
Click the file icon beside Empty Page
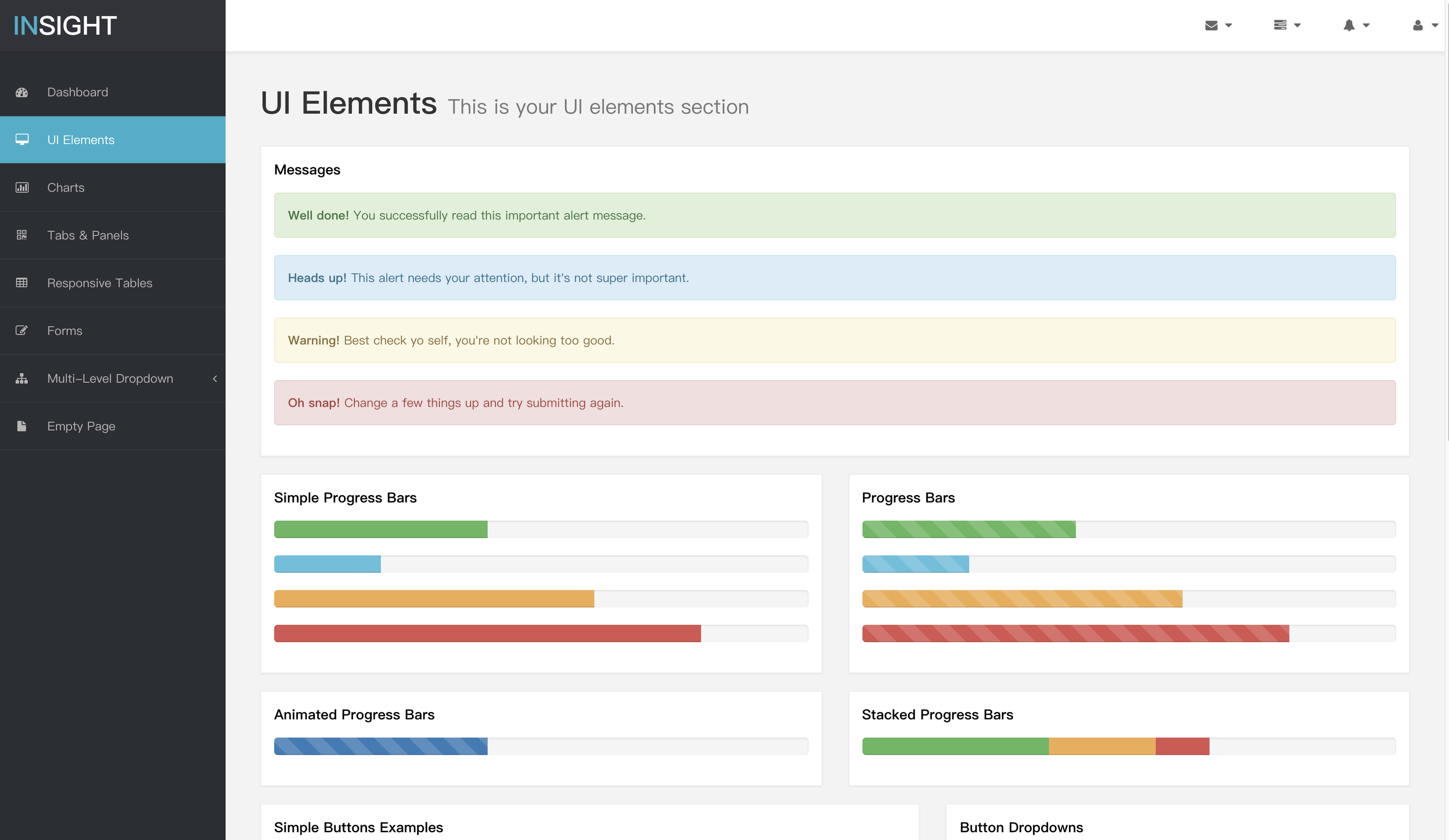point(22,426)
